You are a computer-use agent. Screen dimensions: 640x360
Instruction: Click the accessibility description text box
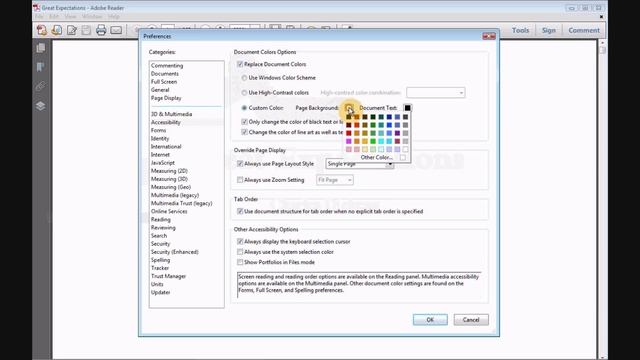tap(359, 284)
